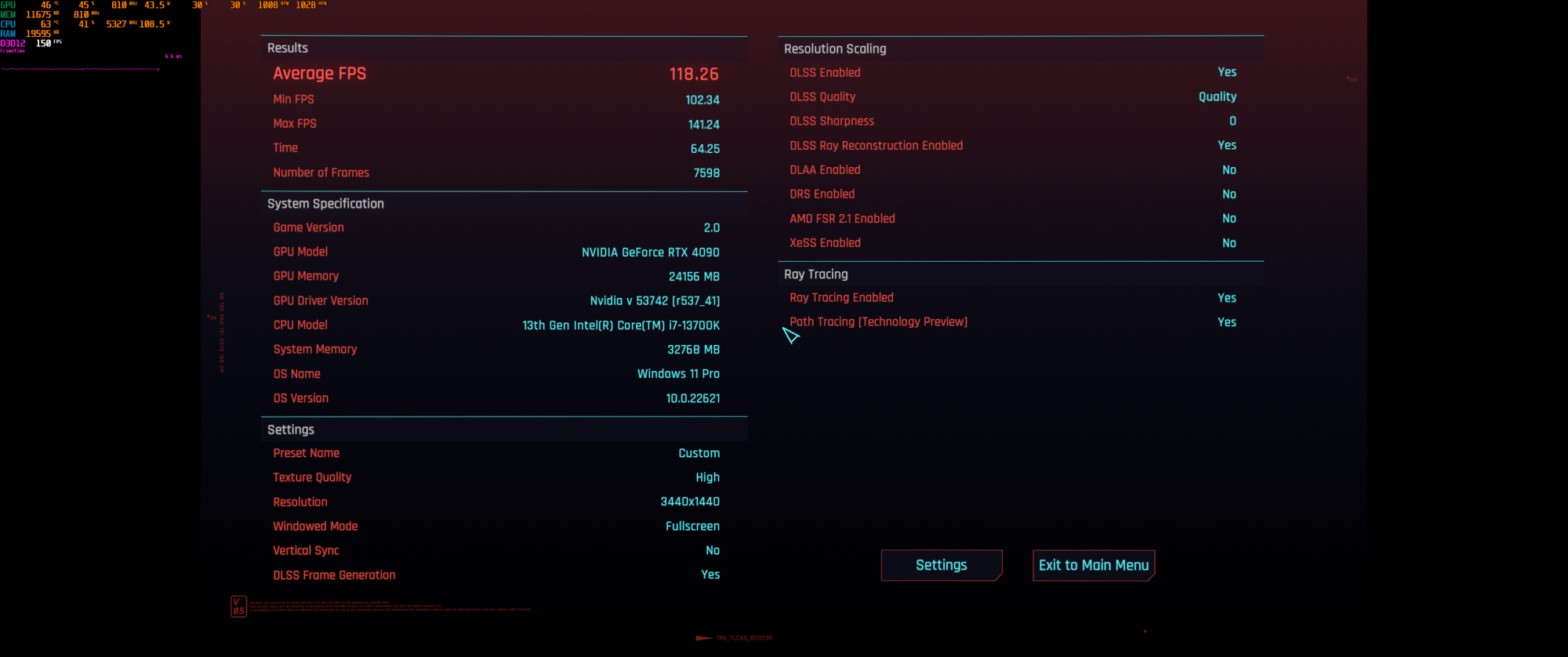Click the DLSS Enabled row

[x=1012, y=72]
